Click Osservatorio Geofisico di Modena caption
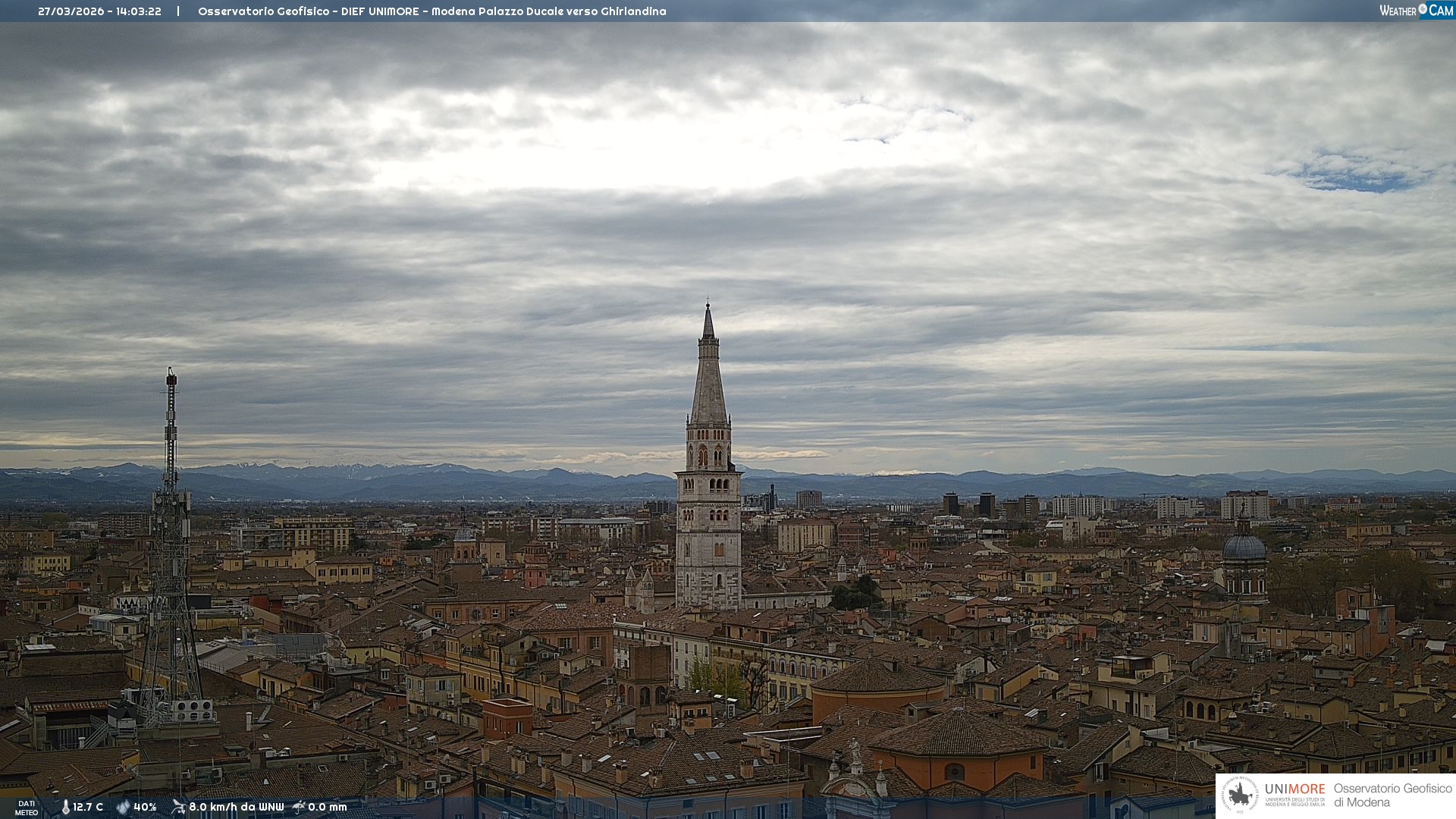The width and height of the screenshot is (1456, 819). click(1392, 795)
